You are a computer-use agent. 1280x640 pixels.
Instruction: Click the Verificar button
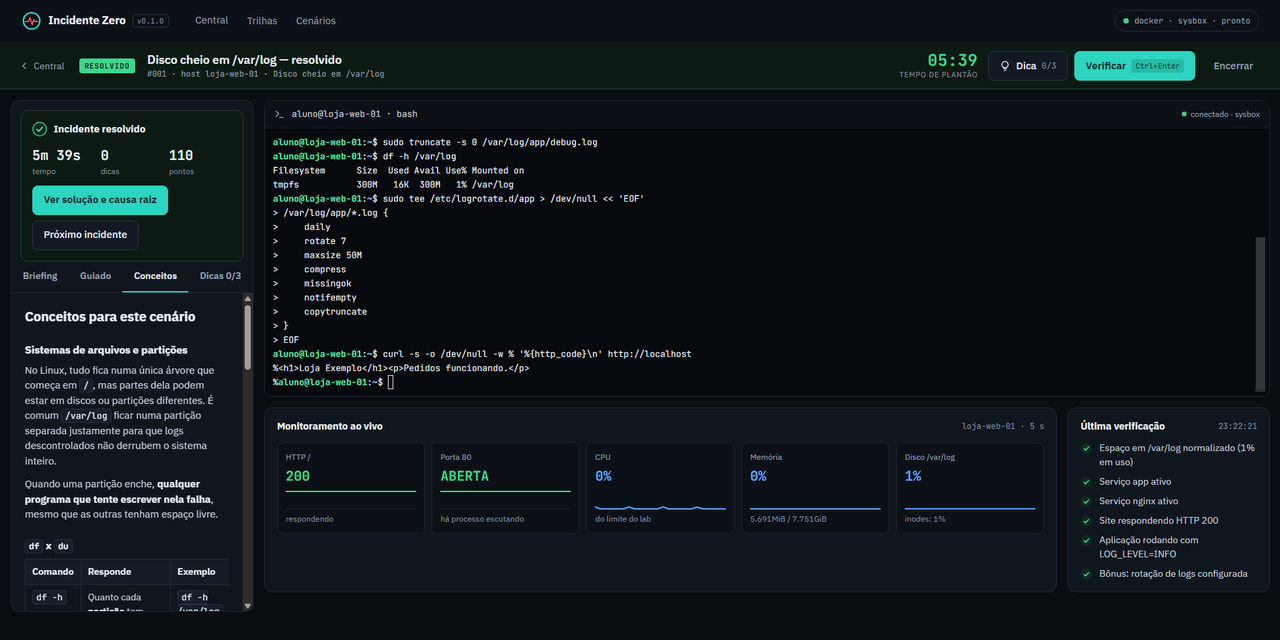tap(1134, 66)
